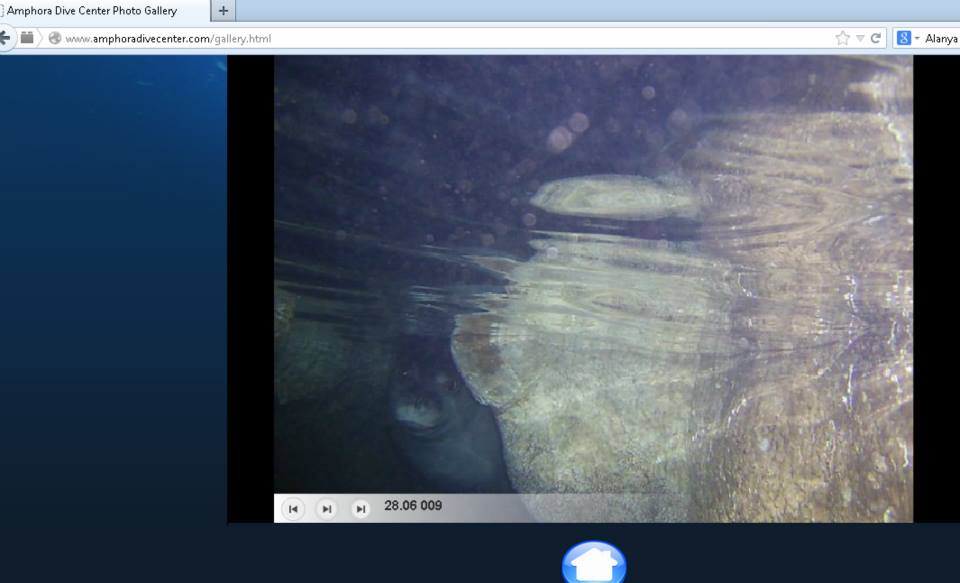Click the blue home icon below the gallery
960x583 pixels.
(594, 563)
